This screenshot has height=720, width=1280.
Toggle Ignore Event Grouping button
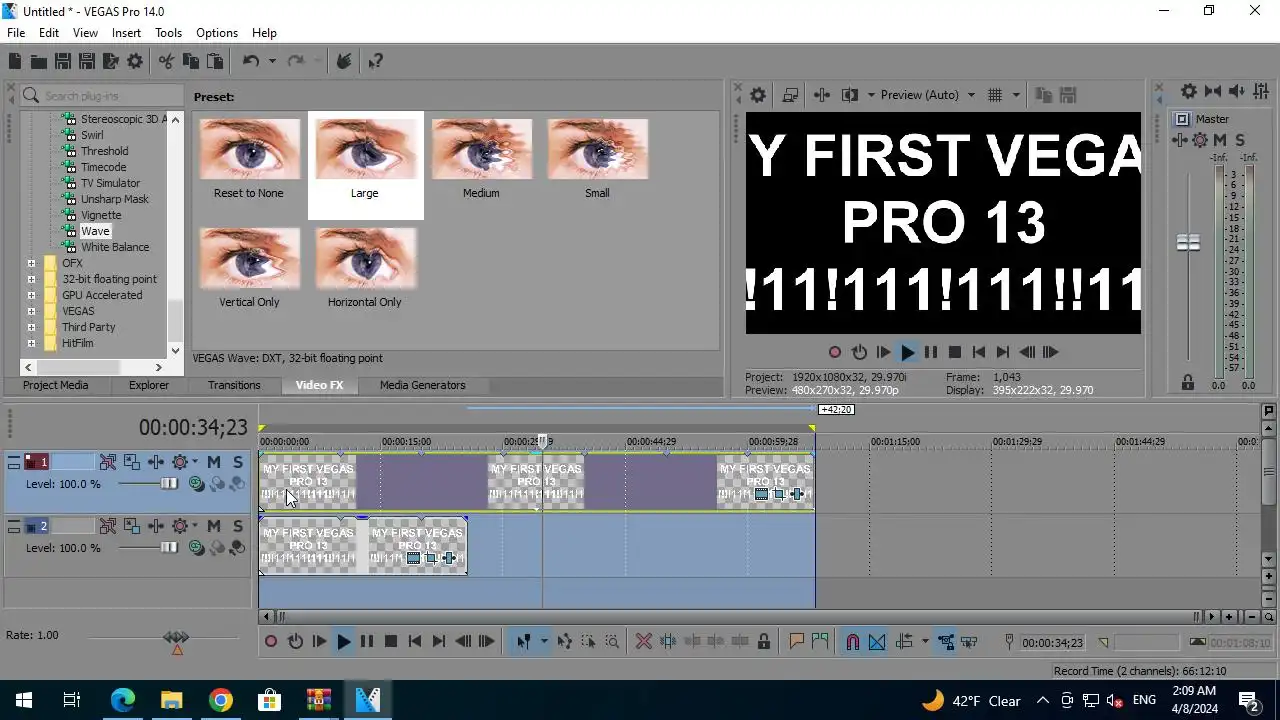[x=969, y=642]
